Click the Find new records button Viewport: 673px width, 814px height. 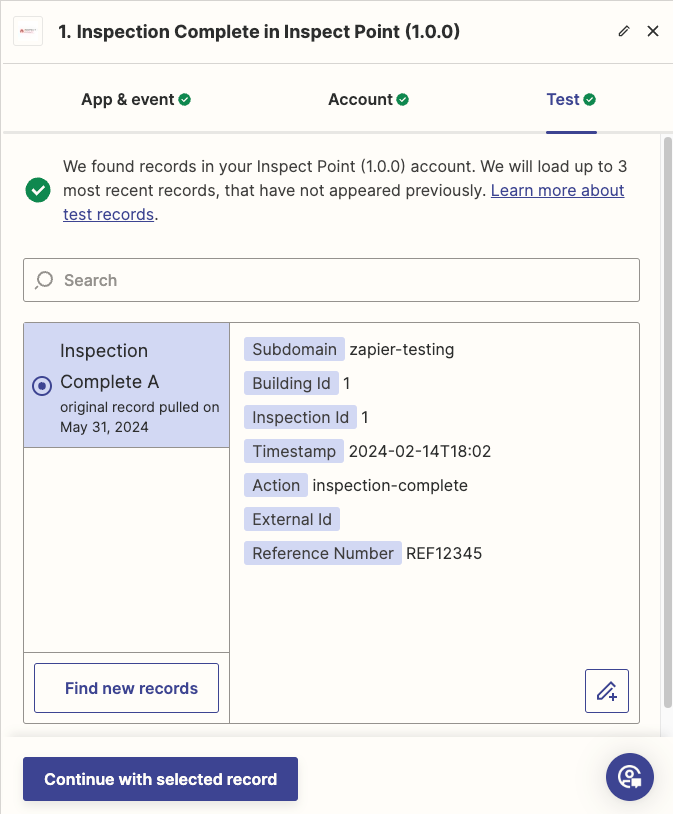pyautogui.click(x=126, y=688)
